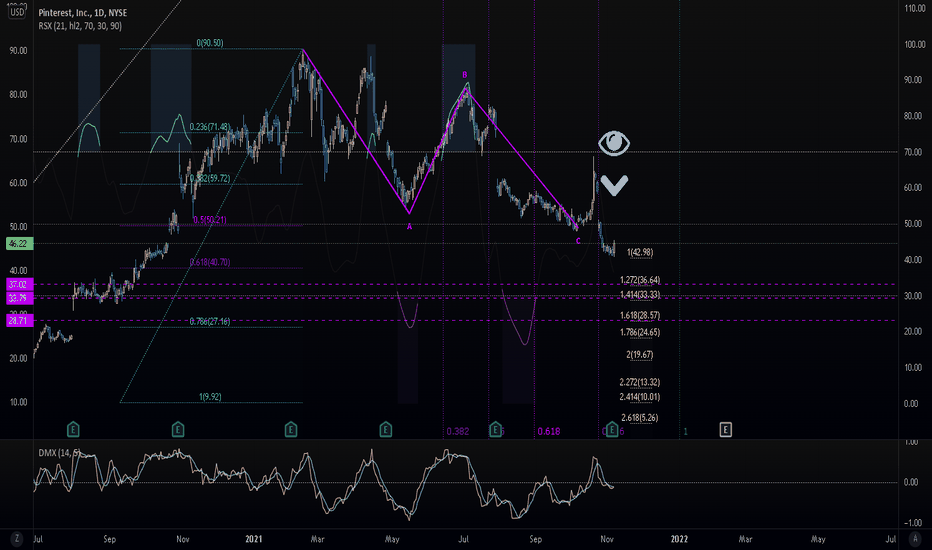Click the 0.786(27.16) Fibonacci level label
The height and width of the screenshot is (550, 932).
210,322
